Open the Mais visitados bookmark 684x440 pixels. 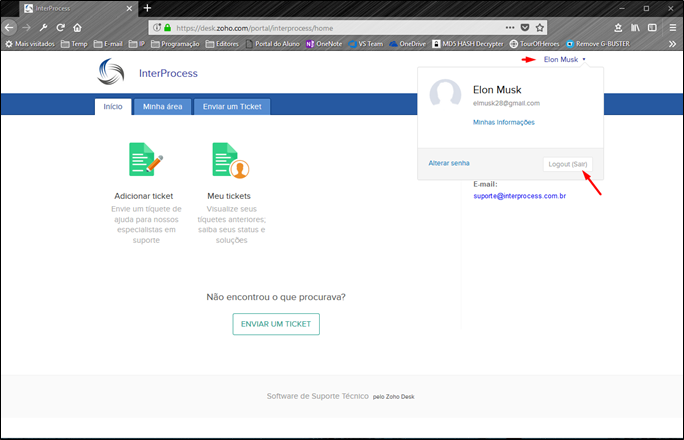click(x=30, y=44)
